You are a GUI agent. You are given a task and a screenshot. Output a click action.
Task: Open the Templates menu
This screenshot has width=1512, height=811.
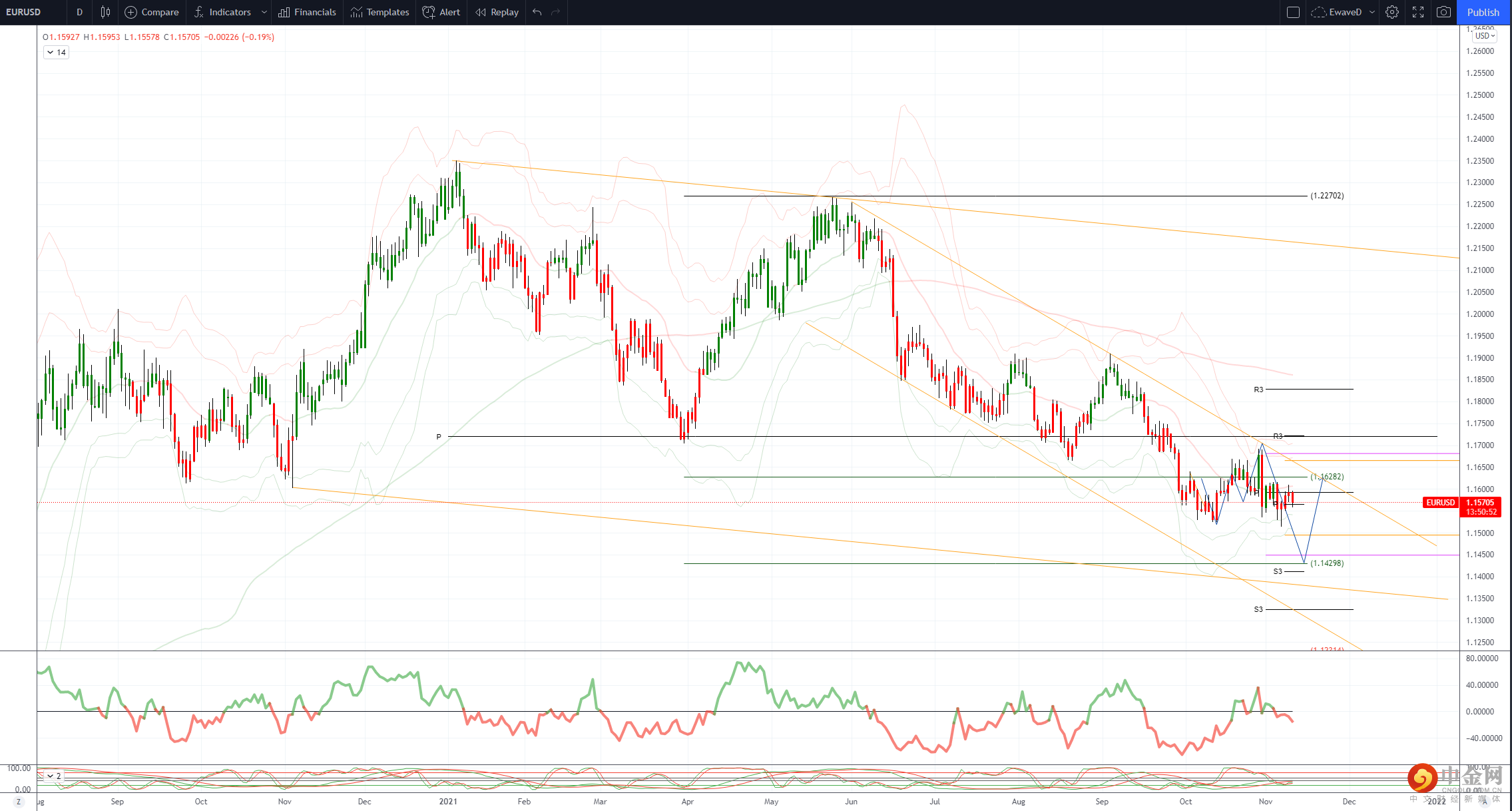coord(379,12)
